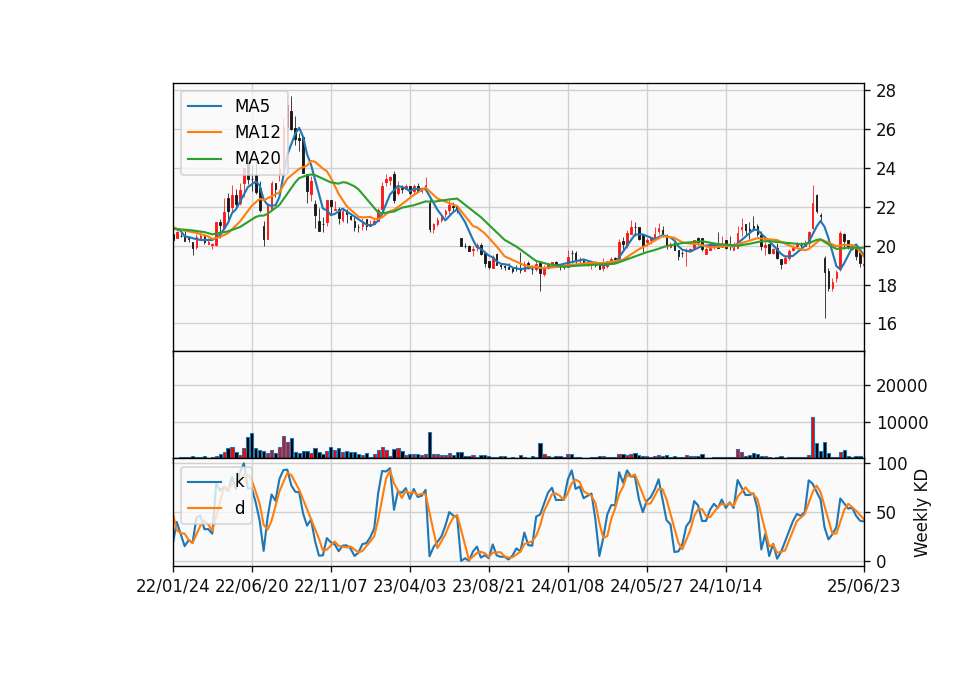Click the price axis value 28

point(886,91)
